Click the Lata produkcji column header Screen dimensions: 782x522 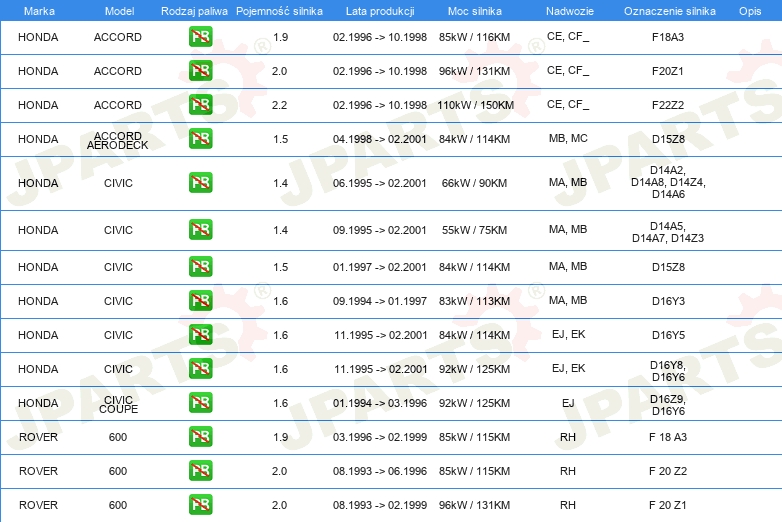(380, 11)
